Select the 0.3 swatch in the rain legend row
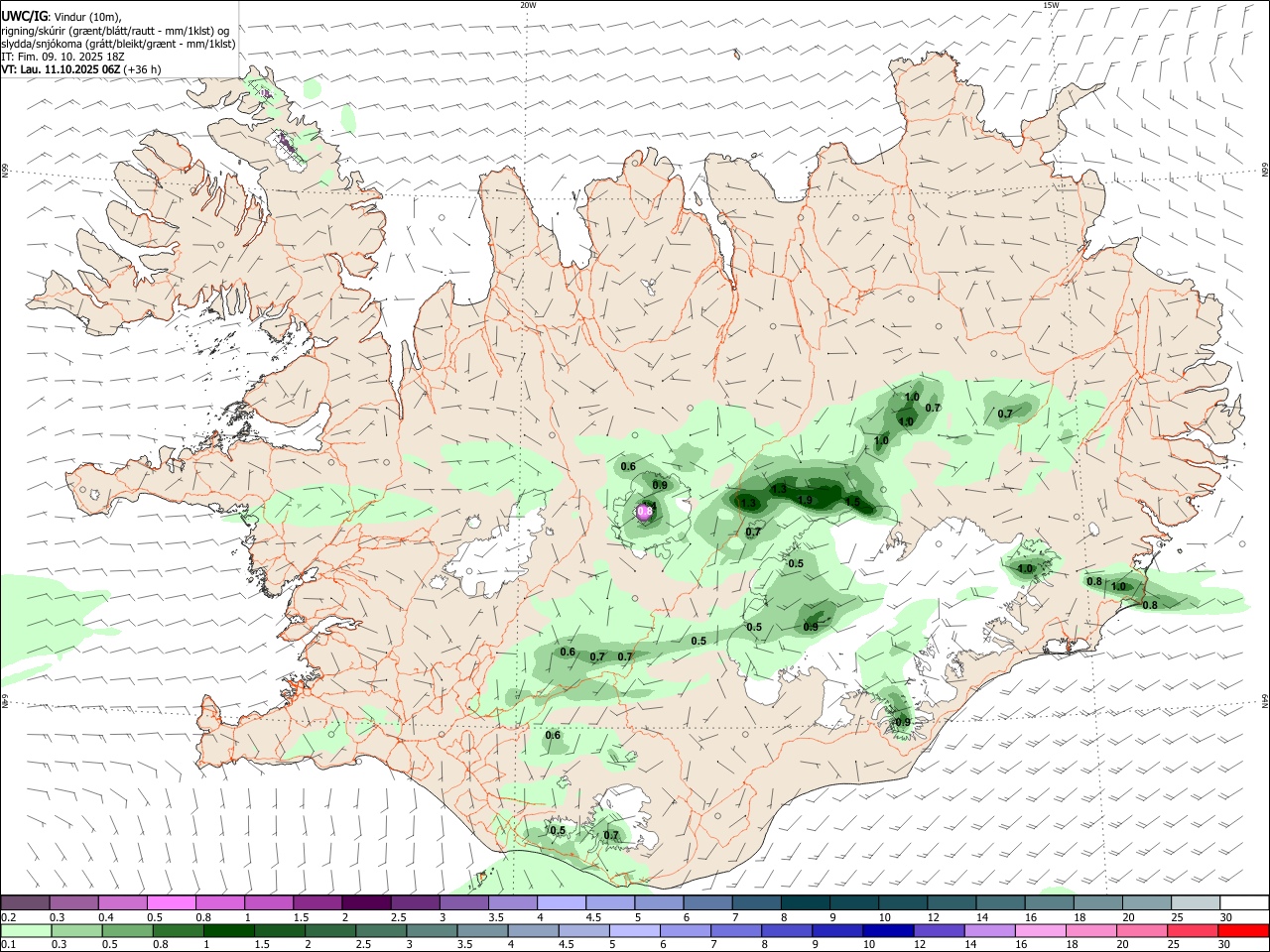This screenshot has width=1270, height=952. coord(77,930)
